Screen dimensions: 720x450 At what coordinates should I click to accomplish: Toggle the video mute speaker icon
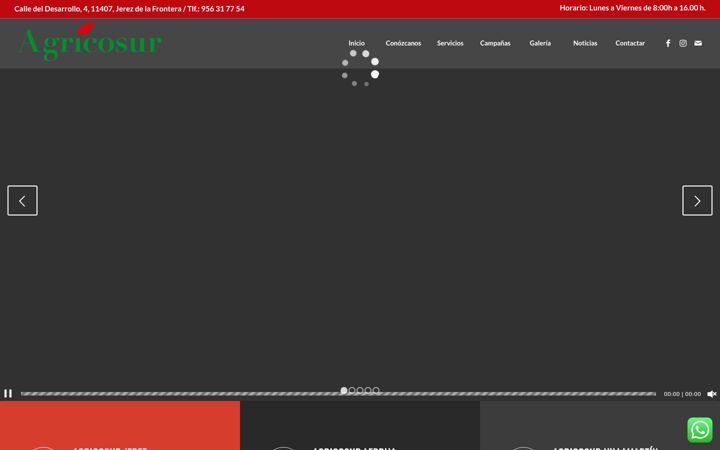tap(712, 394)
